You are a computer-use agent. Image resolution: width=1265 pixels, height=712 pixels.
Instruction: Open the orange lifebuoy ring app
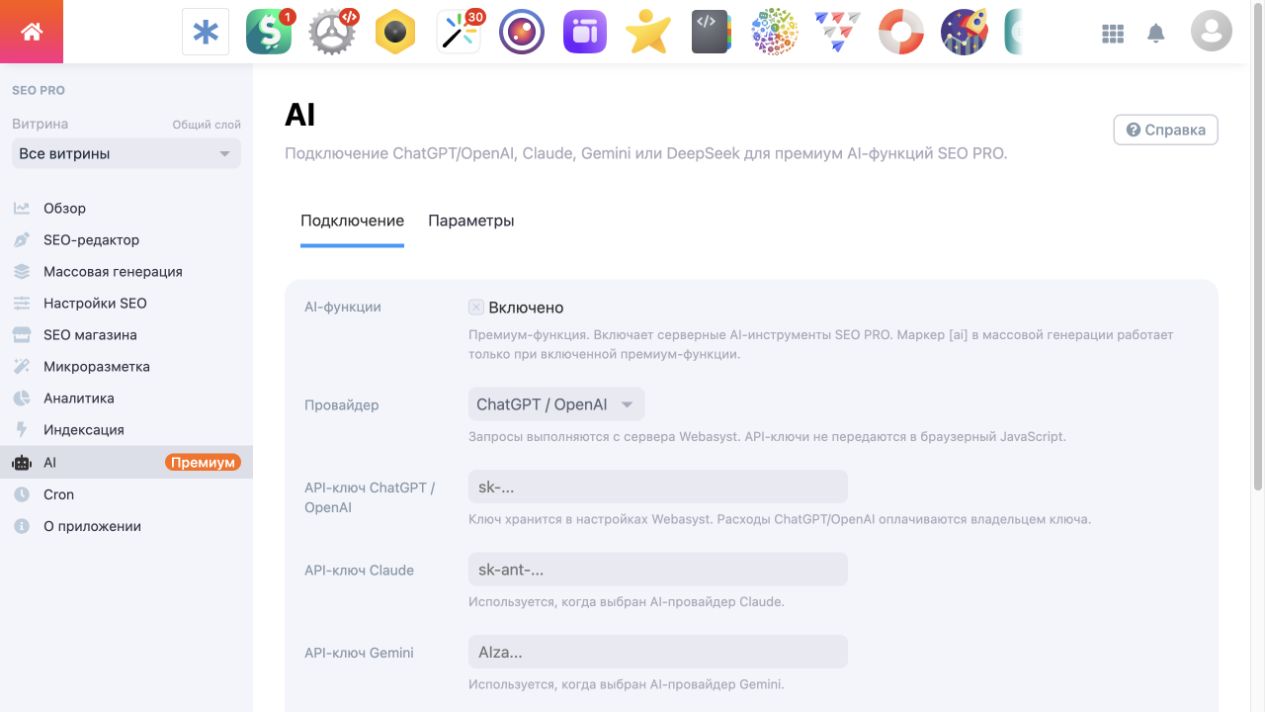click(901, 32)
